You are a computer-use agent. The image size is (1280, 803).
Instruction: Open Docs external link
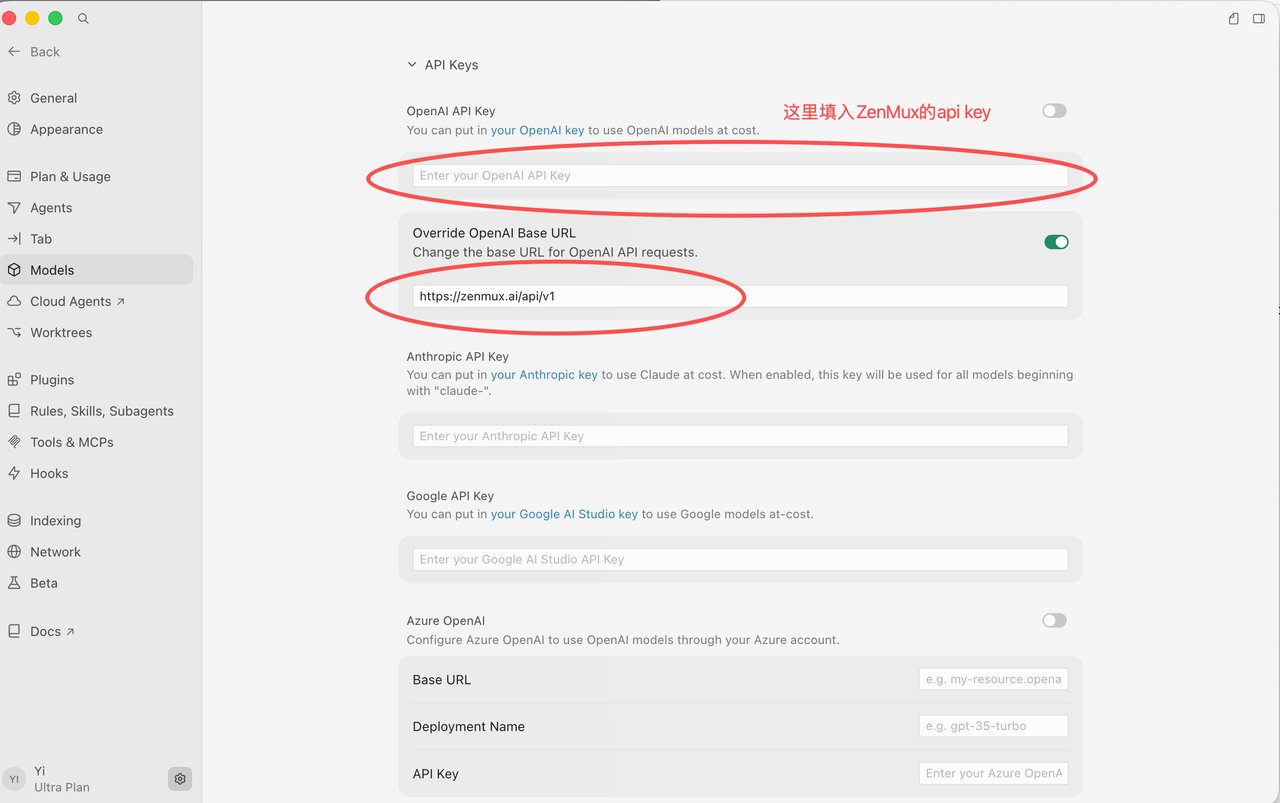pos(53,631)
